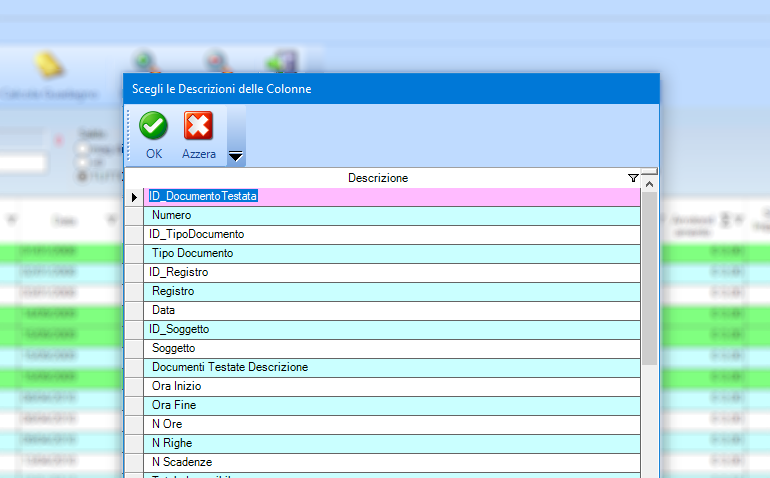Click the scrollbar up arrow in the grid
This screenshot has height=478, width=770.
(x=649, y=184)
